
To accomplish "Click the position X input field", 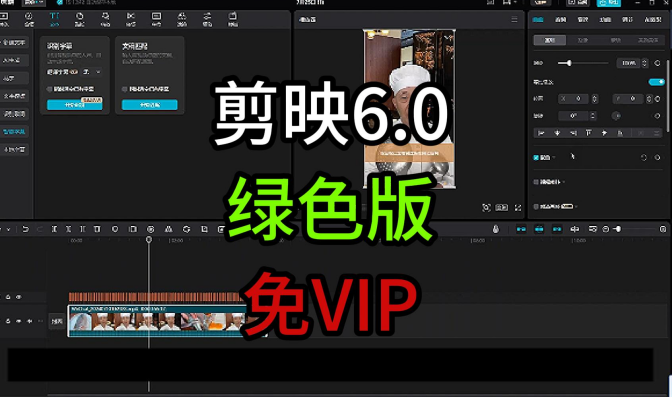I will [x=573, y=99].
